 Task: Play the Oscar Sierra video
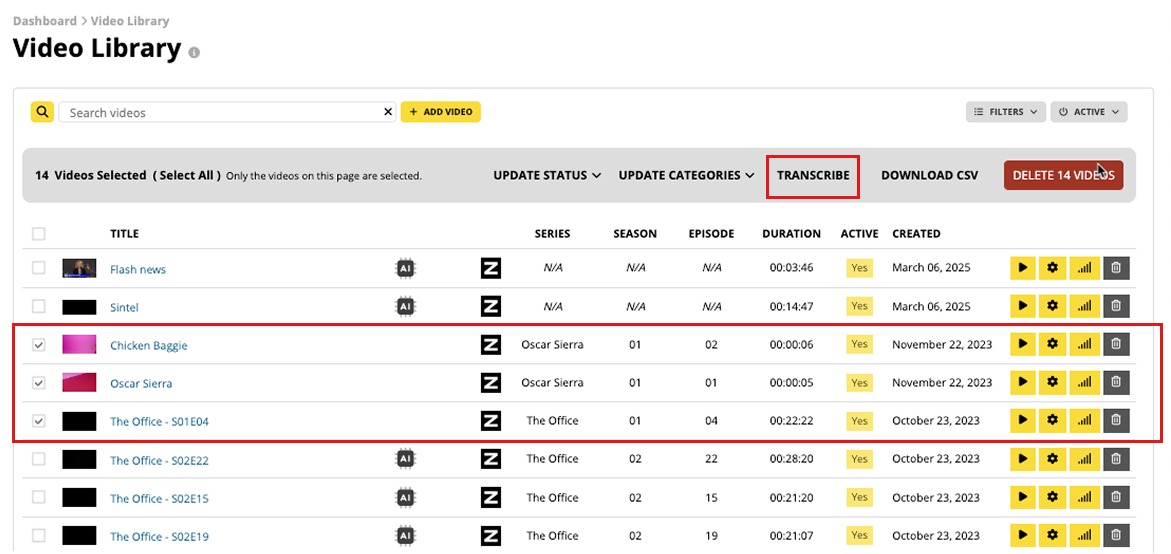[x=1023, y=382]
